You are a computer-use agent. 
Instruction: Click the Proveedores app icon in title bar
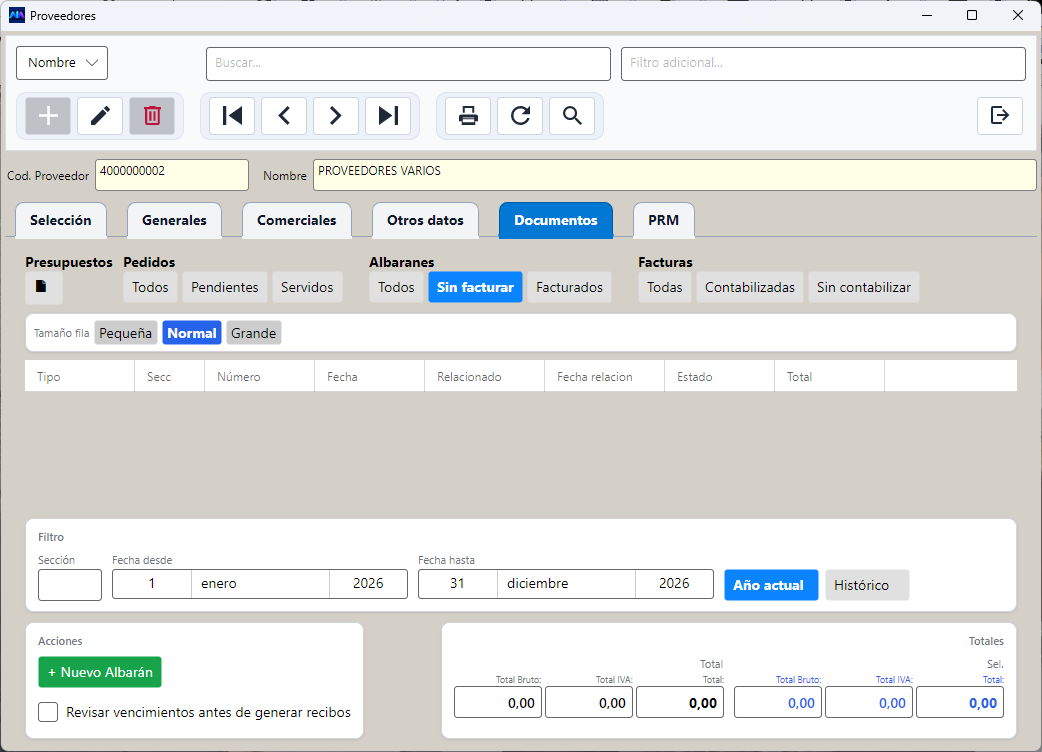point(17,15)
